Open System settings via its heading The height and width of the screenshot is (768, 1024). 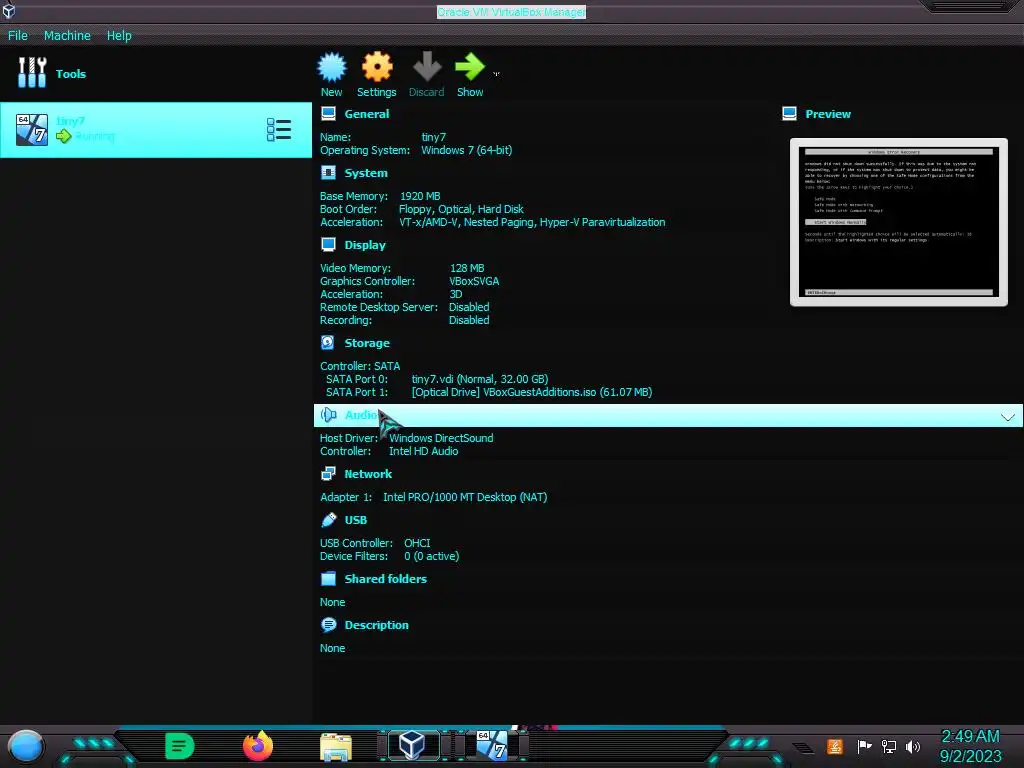(366, 173)
